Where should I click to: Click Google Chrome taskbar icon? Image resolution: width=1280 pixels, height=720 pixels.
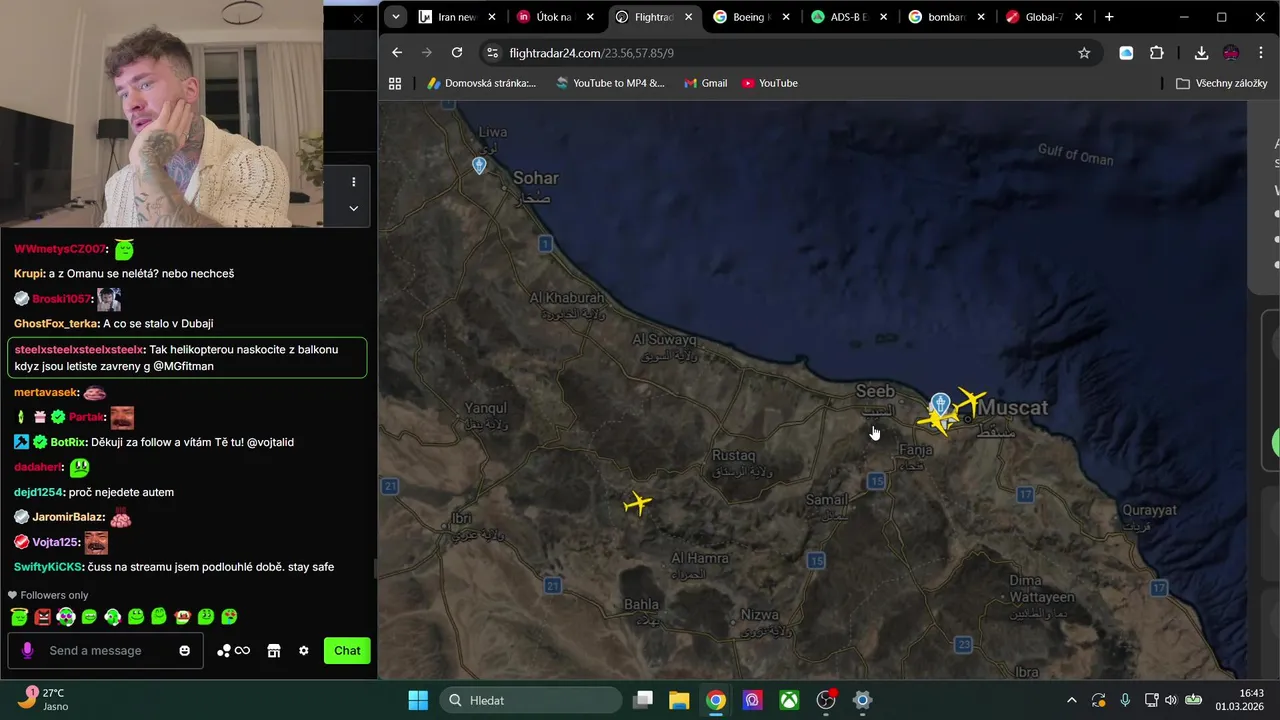[716, 700]
